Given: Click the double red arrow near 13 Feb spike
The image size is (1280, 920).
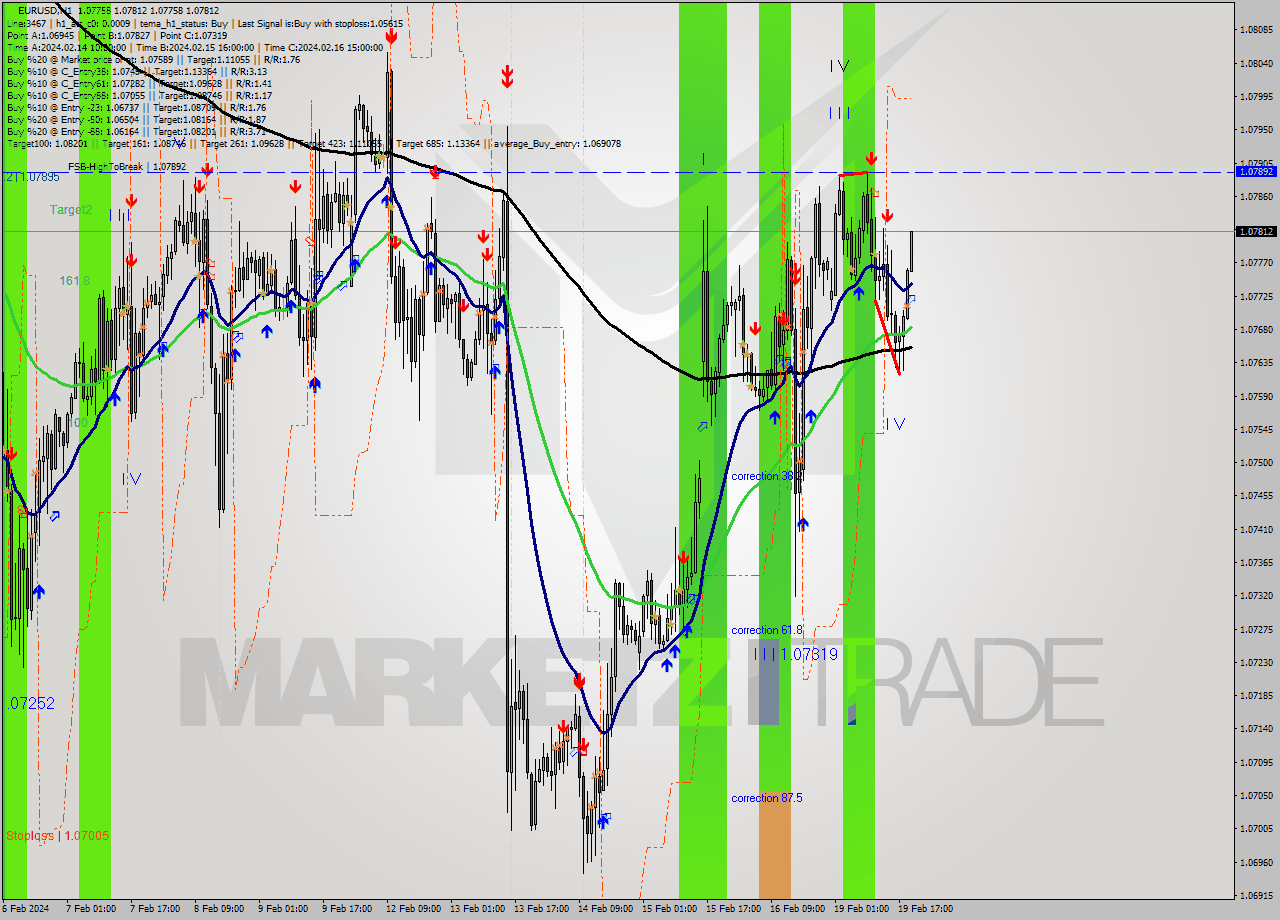Looking at the screenshot, I should point(508,76).
